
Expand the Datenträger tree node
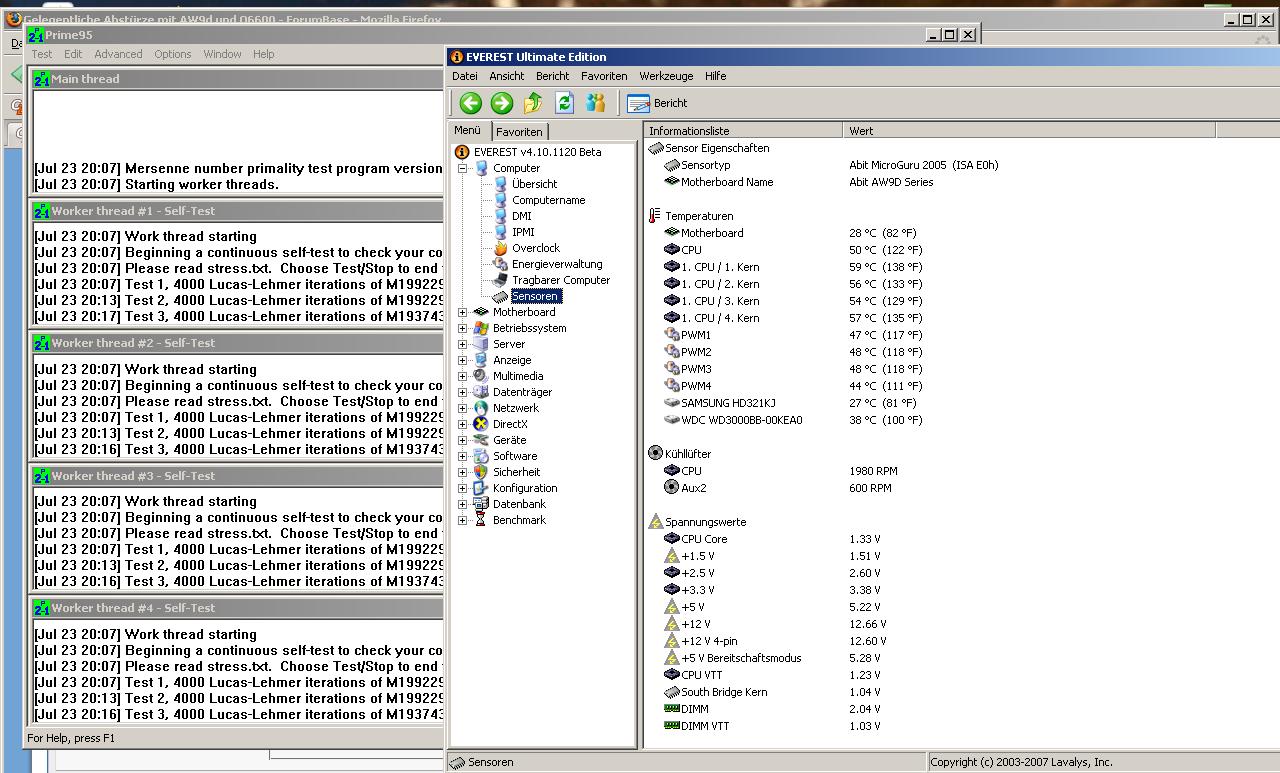[463, 392]
